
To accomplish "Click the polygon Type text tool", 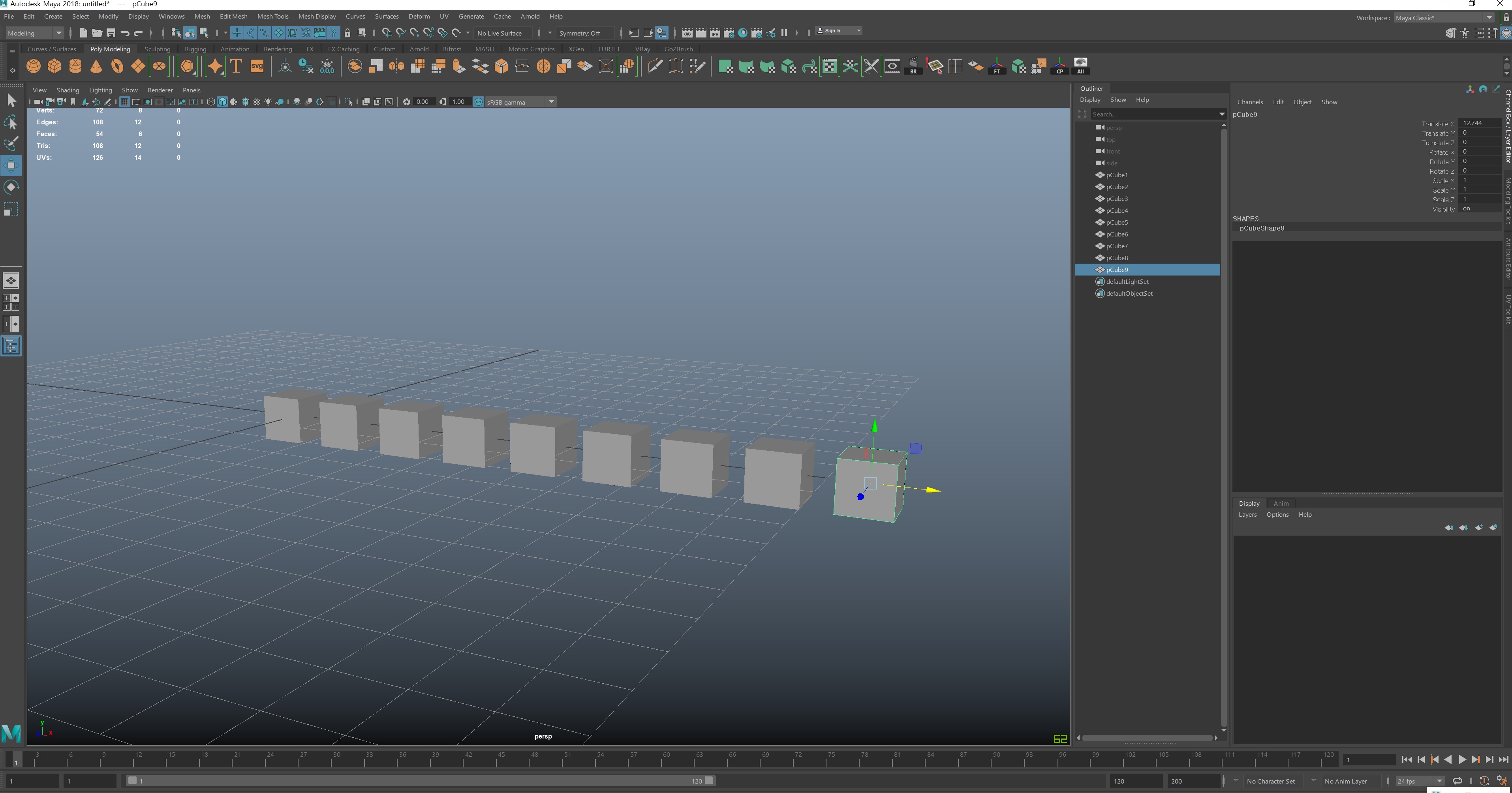I will tap(236, 66).
